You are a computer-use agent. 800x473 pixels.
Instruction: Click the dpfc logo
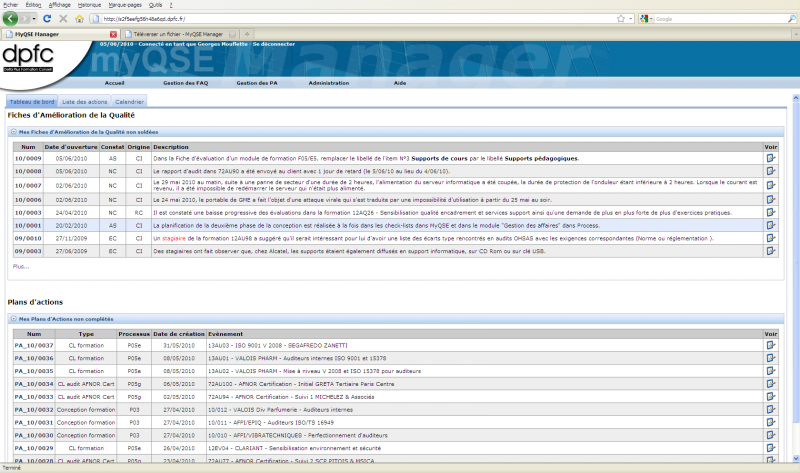[28, 58]
